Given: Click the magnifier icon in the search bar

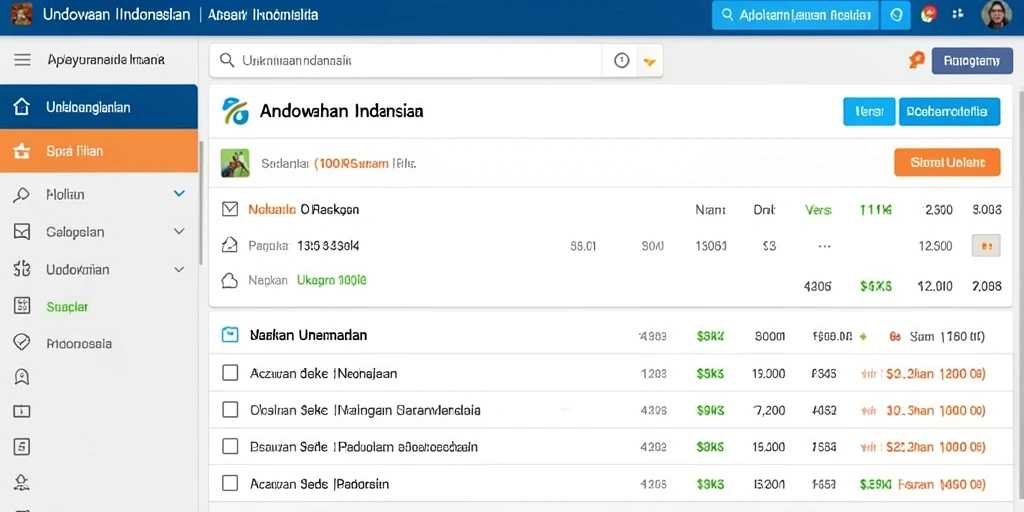Looking at the screenshot, I should pyautogui.click(x=227, y=61).
